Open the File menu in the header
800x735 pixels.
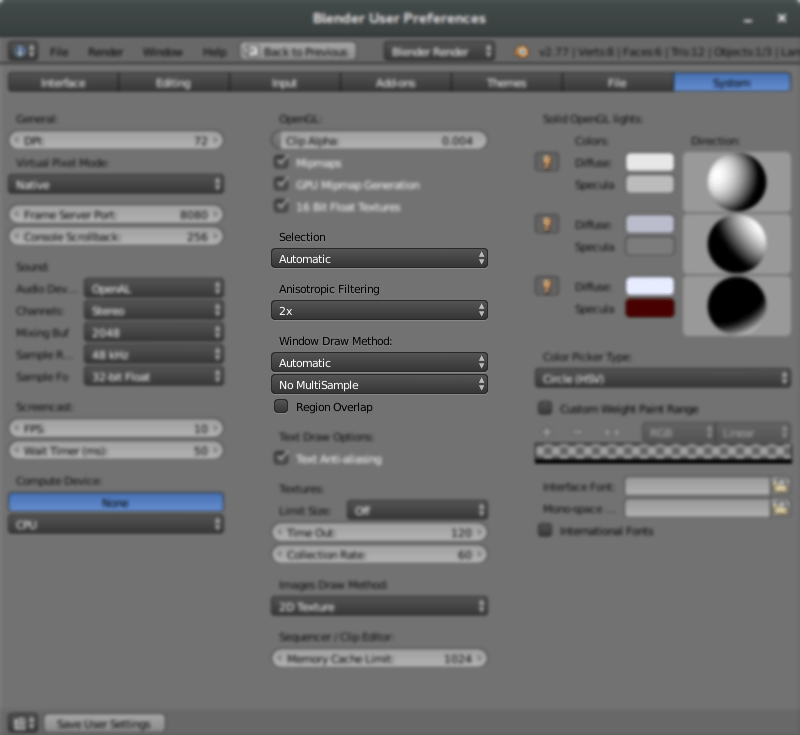[62, 51]
